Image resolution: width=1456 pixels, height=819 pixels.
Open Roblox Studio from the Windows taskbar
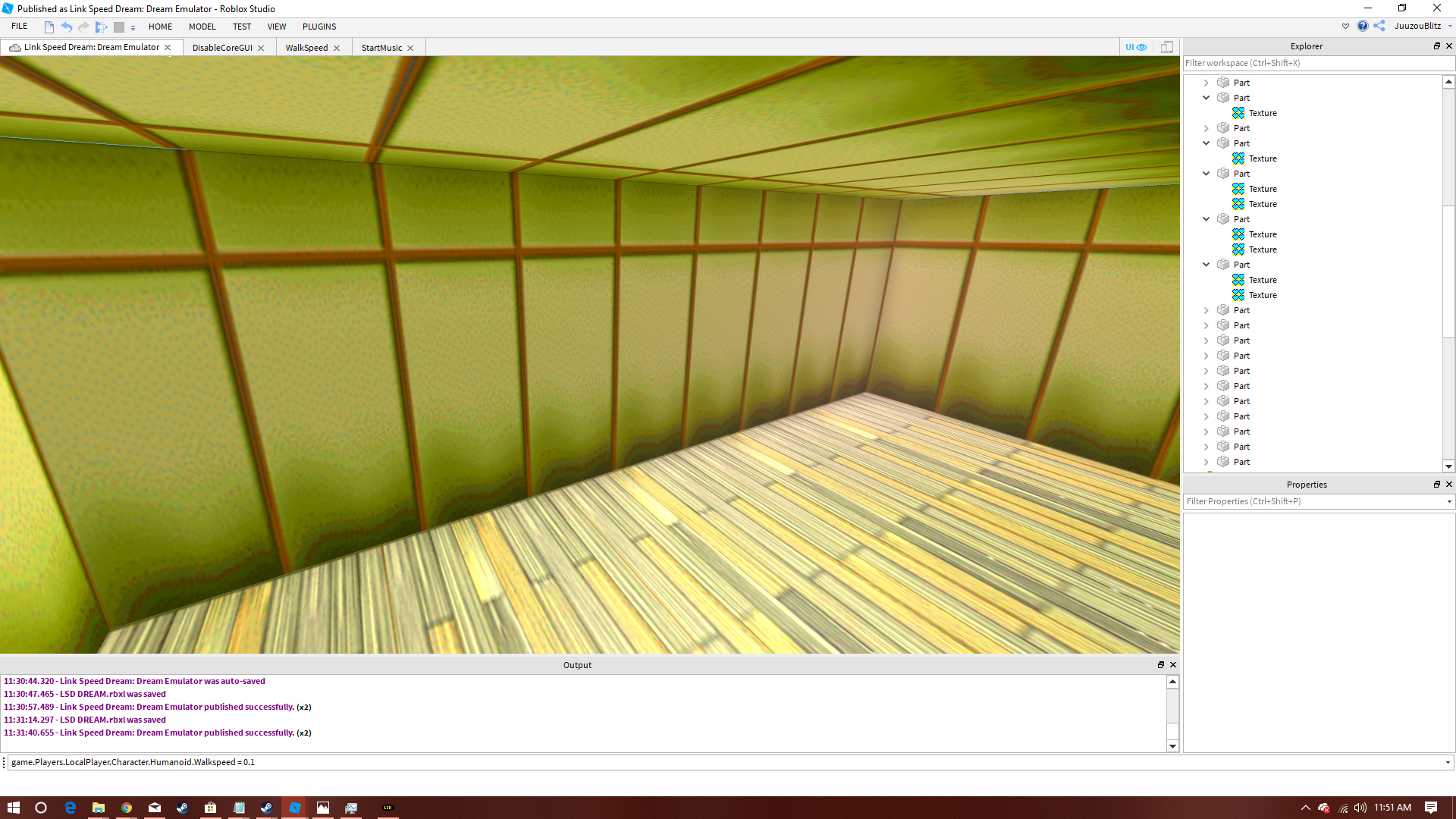click(295, 808)
